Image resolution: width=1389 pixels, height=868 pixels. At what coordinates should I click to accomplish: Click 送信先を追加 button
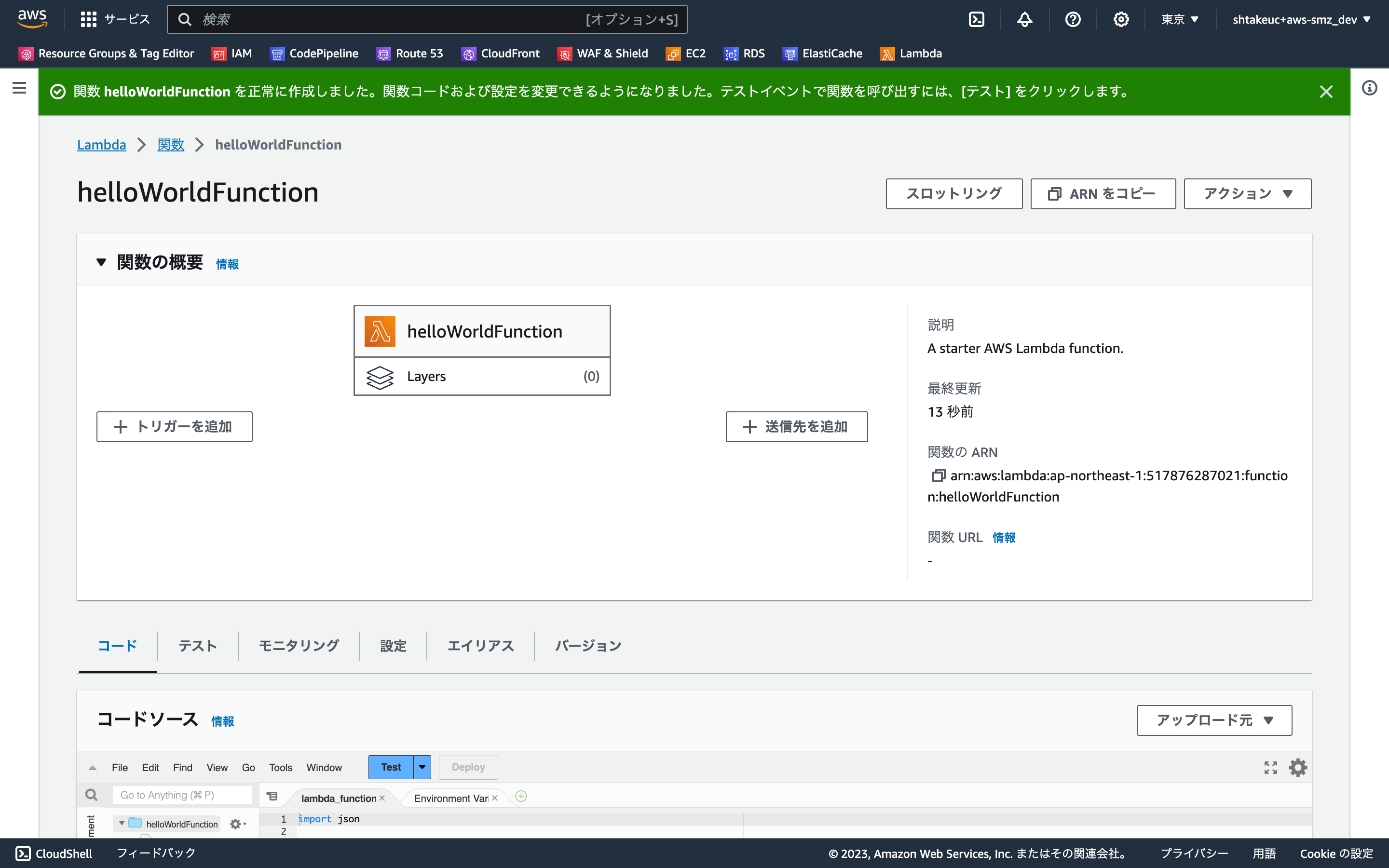tap(797, 427)
